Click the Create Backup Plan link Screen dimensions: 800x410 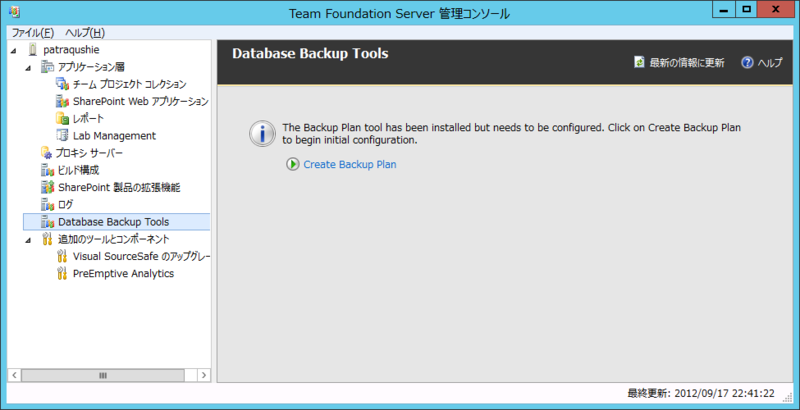tap(350, 164)
